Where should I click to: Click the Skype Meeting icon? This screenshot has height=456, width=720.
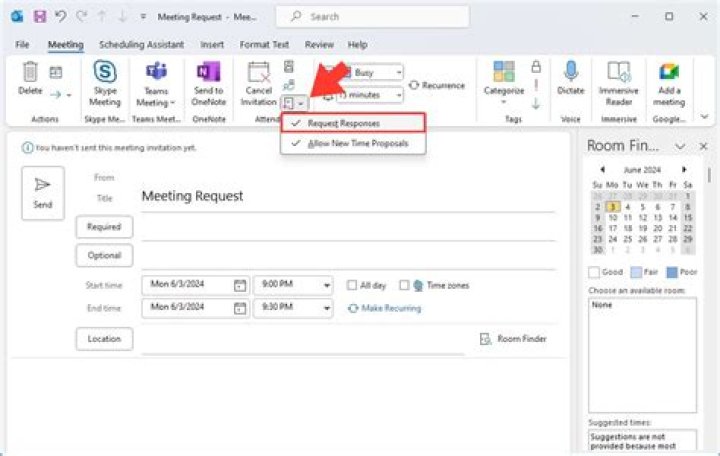pyautogui.click(x=105, y=72)
